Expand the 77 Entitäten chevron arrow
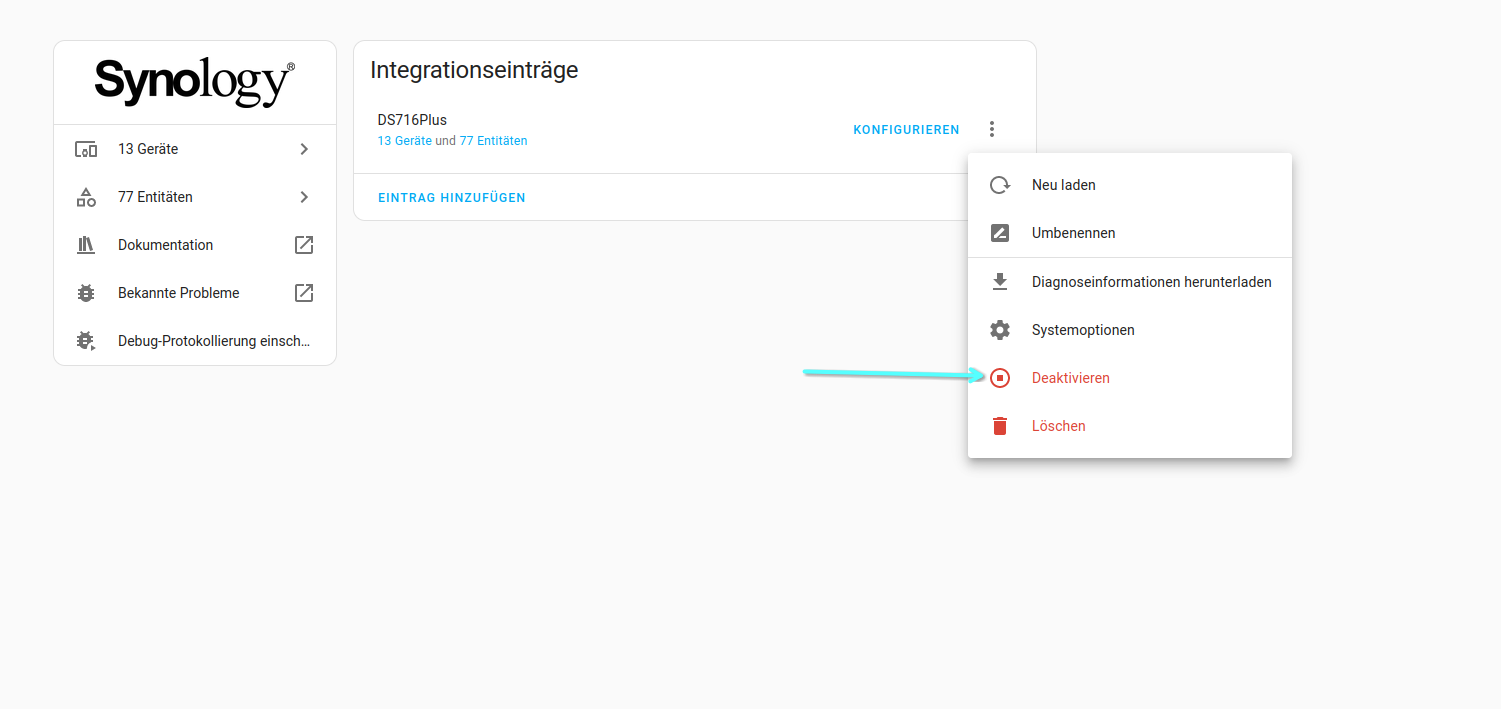The width and height of the screenshot is (1501, 709). click(x=304, y=197)
